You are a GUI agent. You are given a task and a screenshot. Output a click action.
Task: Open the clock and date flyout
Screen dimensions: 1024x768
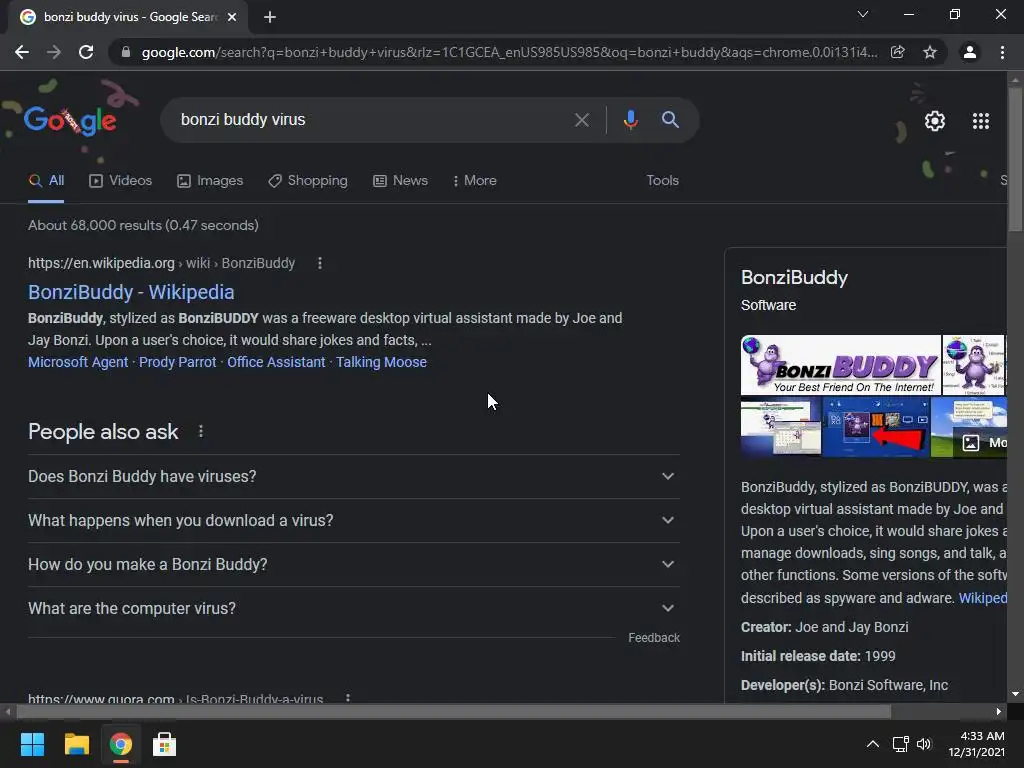977,744
